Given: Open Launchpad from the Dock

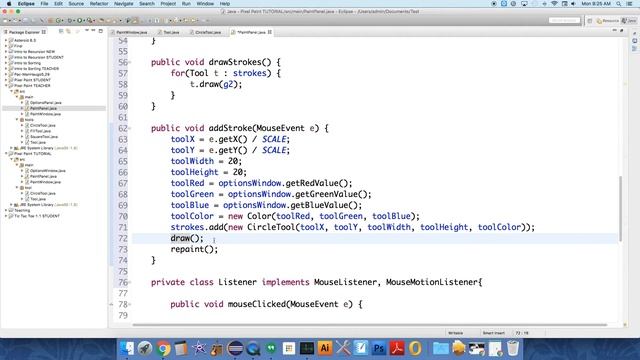Looking at the screenshot, I should pyautogui.click(x=145, y=348).
